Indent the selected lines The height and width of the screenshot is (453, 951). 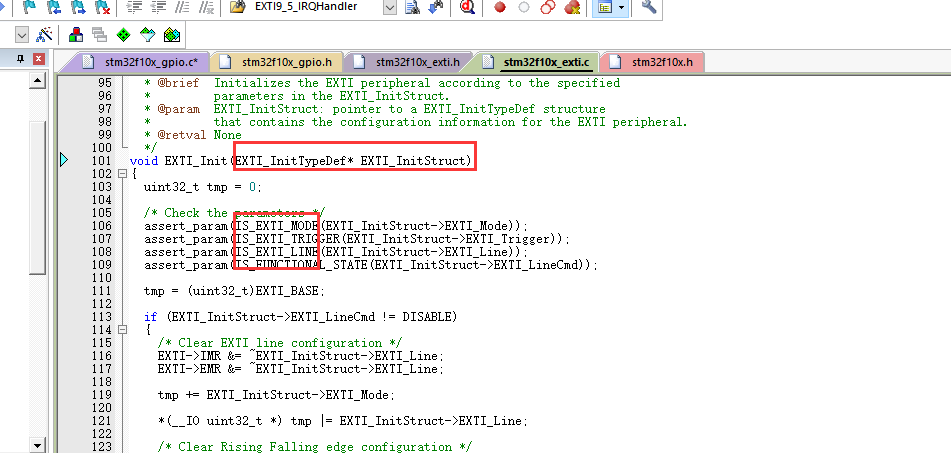134,7
